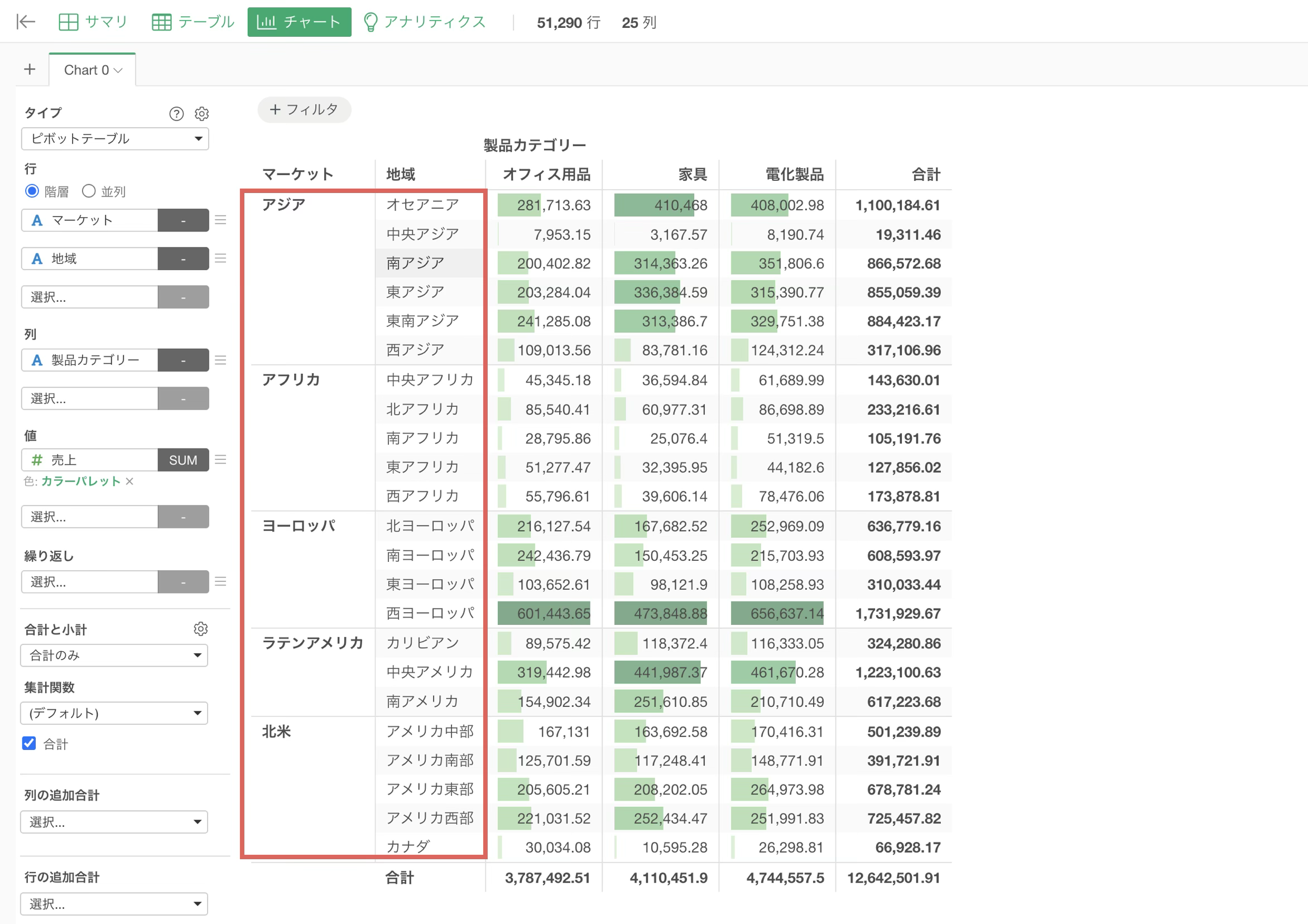Screen dimensions: 1308x924
Task: Switch to the テーブル view
Action: [x=193, y=22]
